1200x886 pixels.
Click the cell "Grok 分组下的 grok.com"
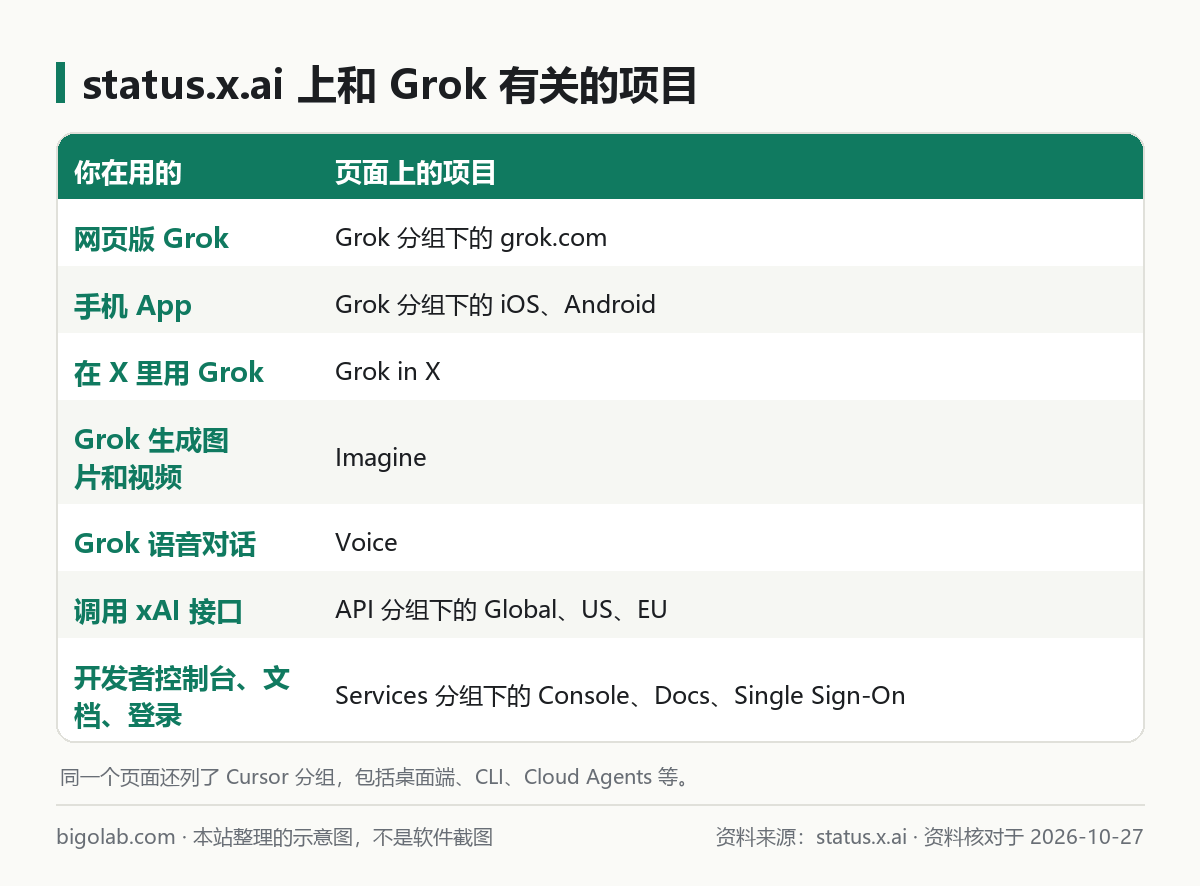(x=471, y=238)
